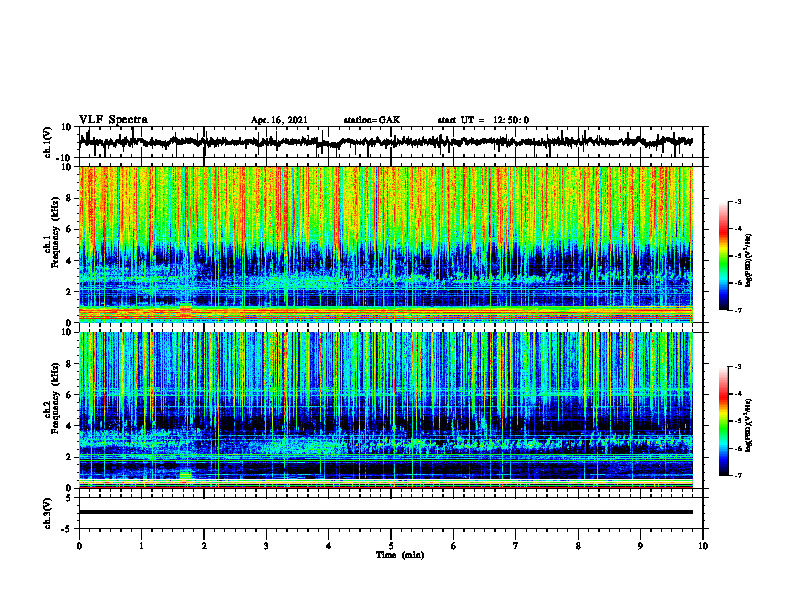Click the 'ch.3(V)' axis label

(48, 513)
